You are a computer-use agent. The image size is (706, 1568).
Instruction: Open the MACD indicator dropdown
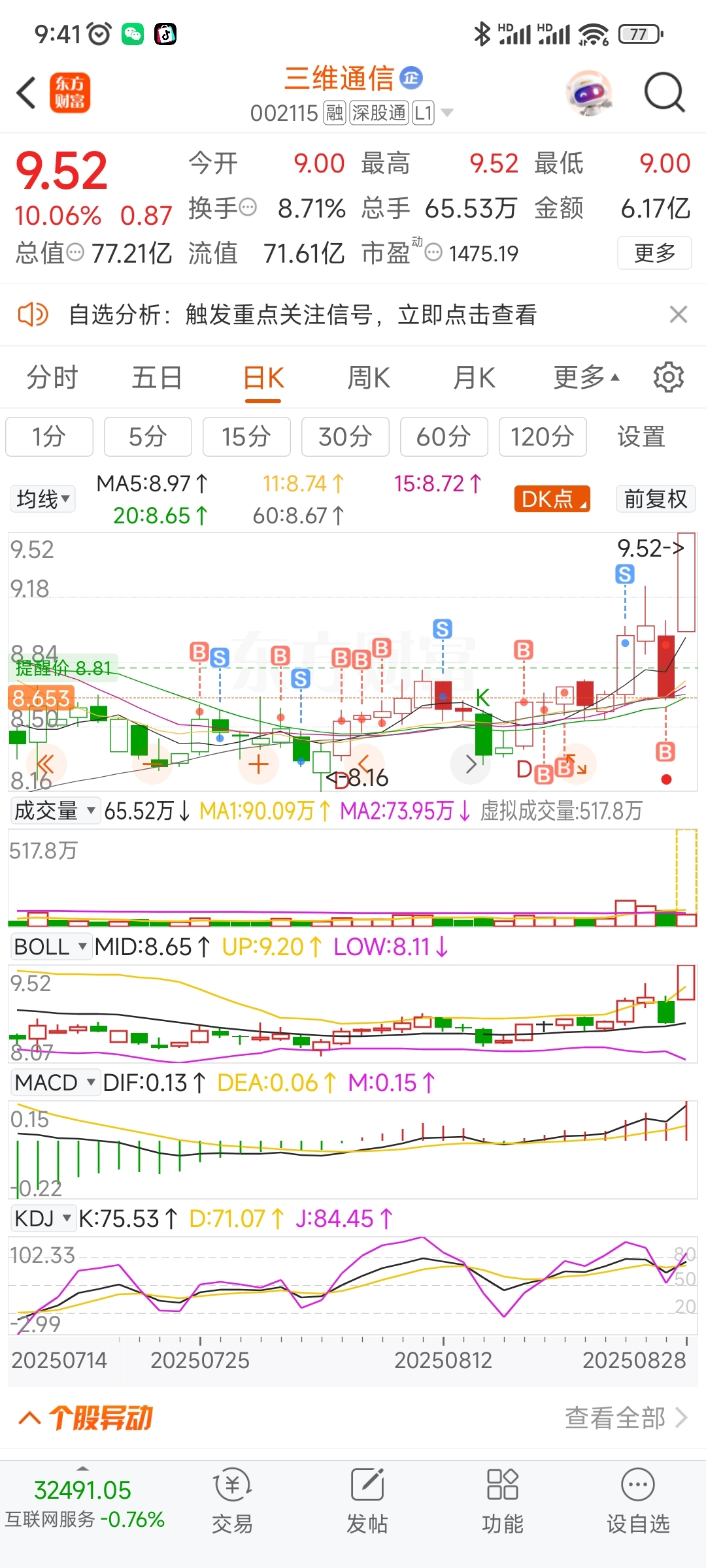(x=55, y=1083)
